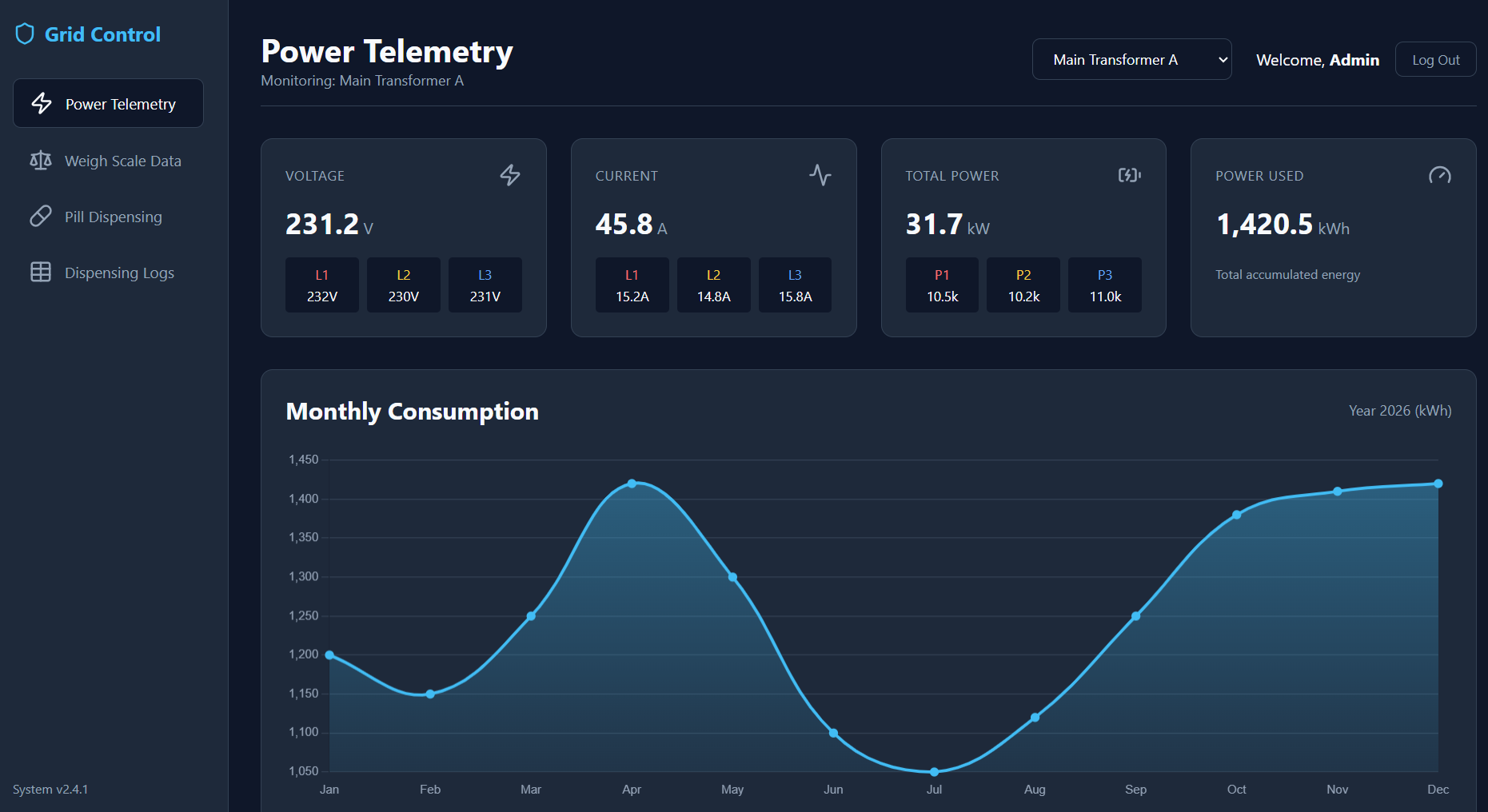Click the battery charging icon on Total Power
This screenshot has width=1488, height=812.
[x=1130, y=175]
